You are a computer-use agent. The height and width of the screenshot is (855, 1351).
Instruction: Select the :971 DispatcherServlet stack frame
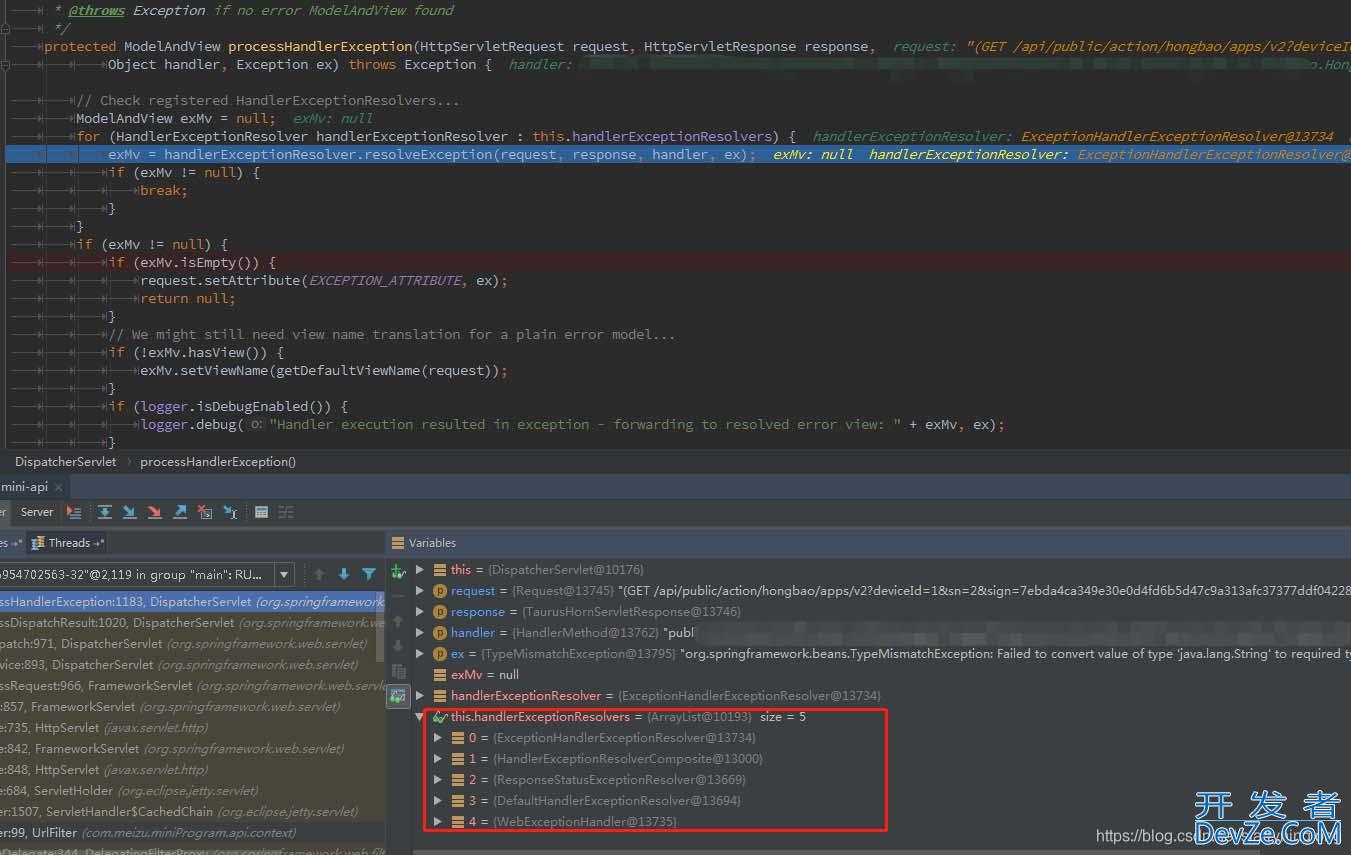(x=192, y=644)
